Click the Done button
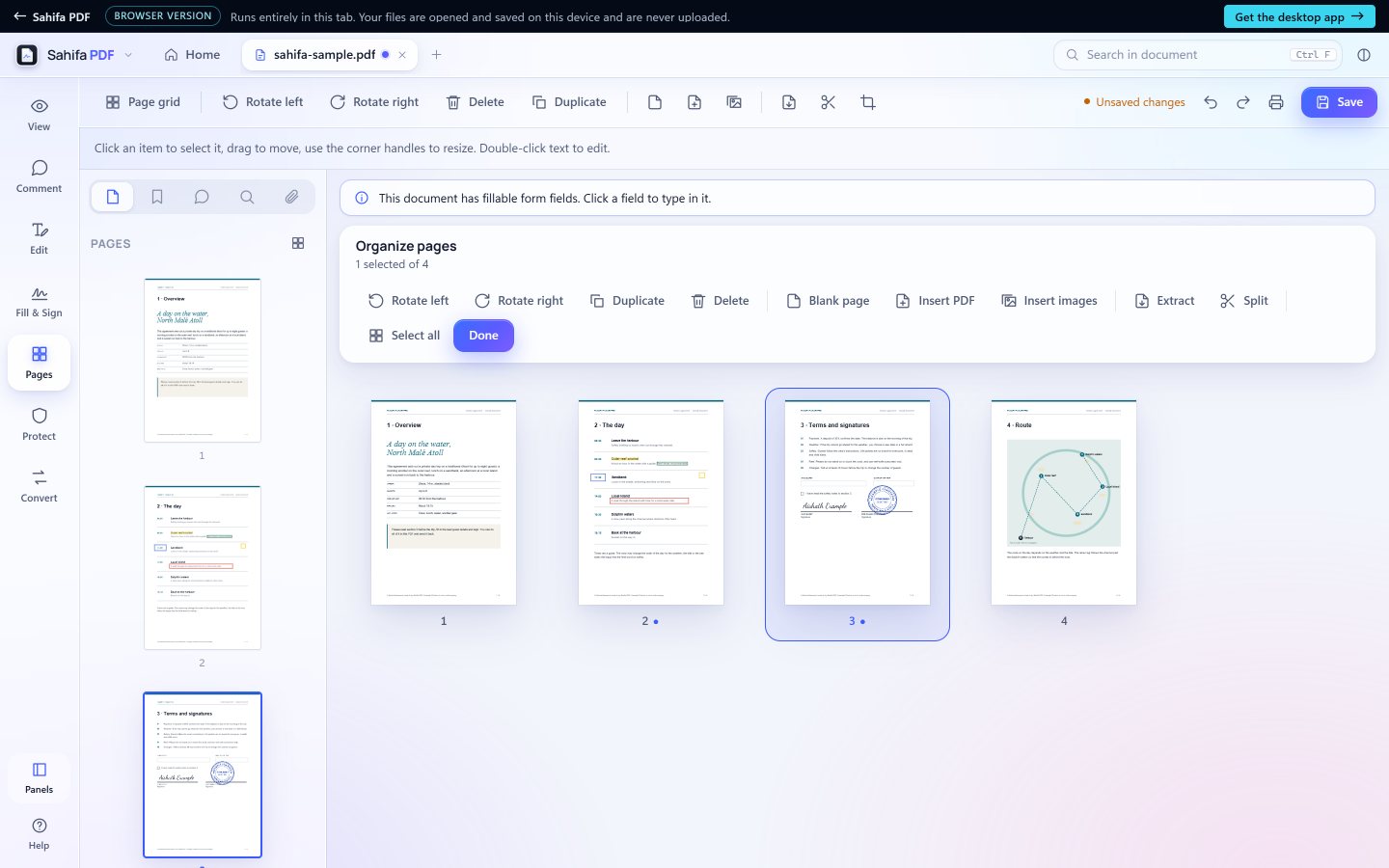1389x868 pixels. 483,336
